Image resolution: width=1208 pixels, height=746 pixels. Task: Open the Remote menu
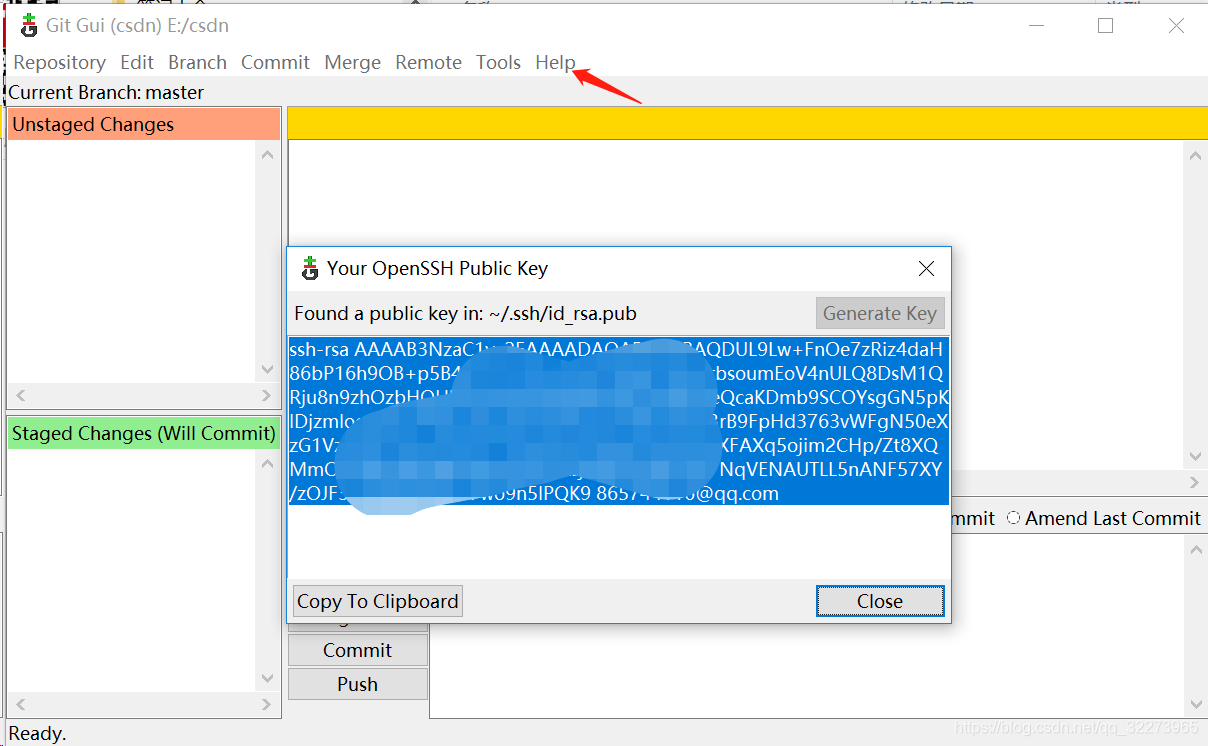[x=428, y=62]
